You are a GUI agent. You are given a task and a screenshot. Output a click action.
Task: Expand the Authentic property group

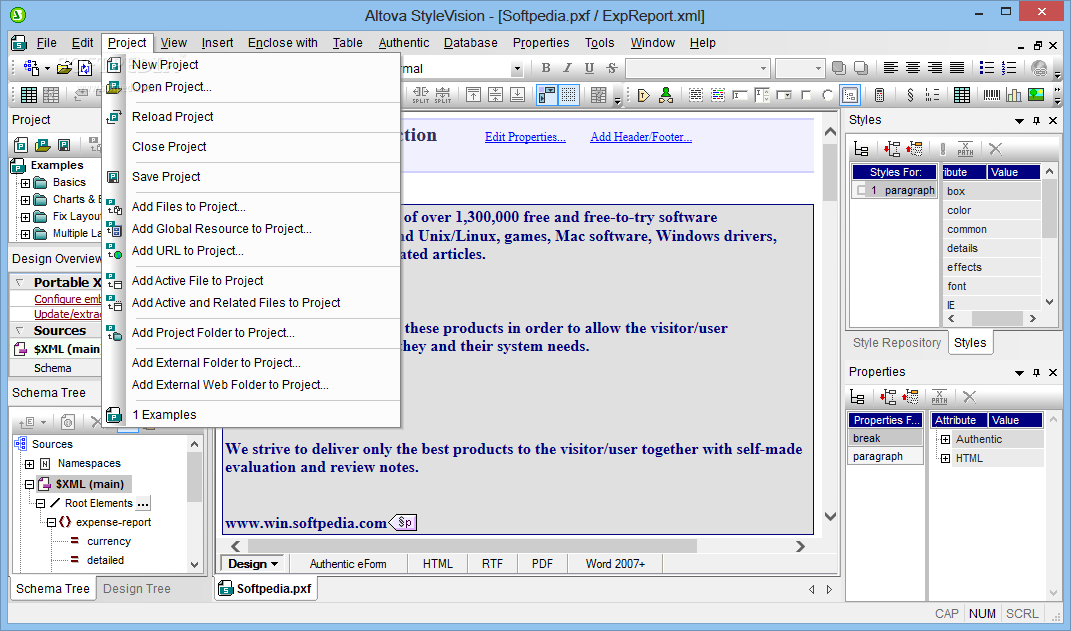pyautogui.click(x=945, y=439)
